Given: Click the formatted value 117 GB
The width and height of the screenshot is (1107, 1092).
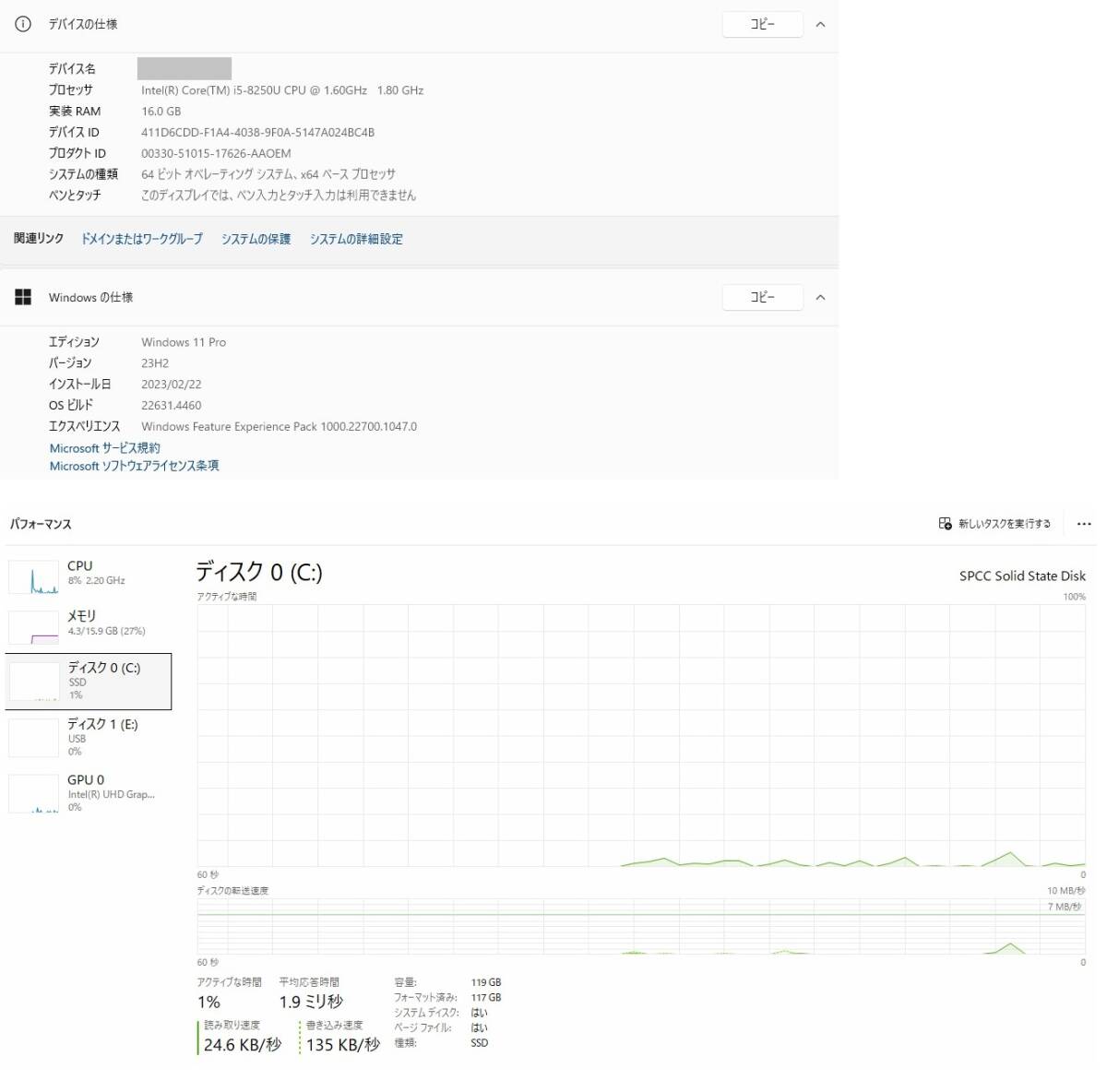Looking at the screenshot, I should click(486, 998).
